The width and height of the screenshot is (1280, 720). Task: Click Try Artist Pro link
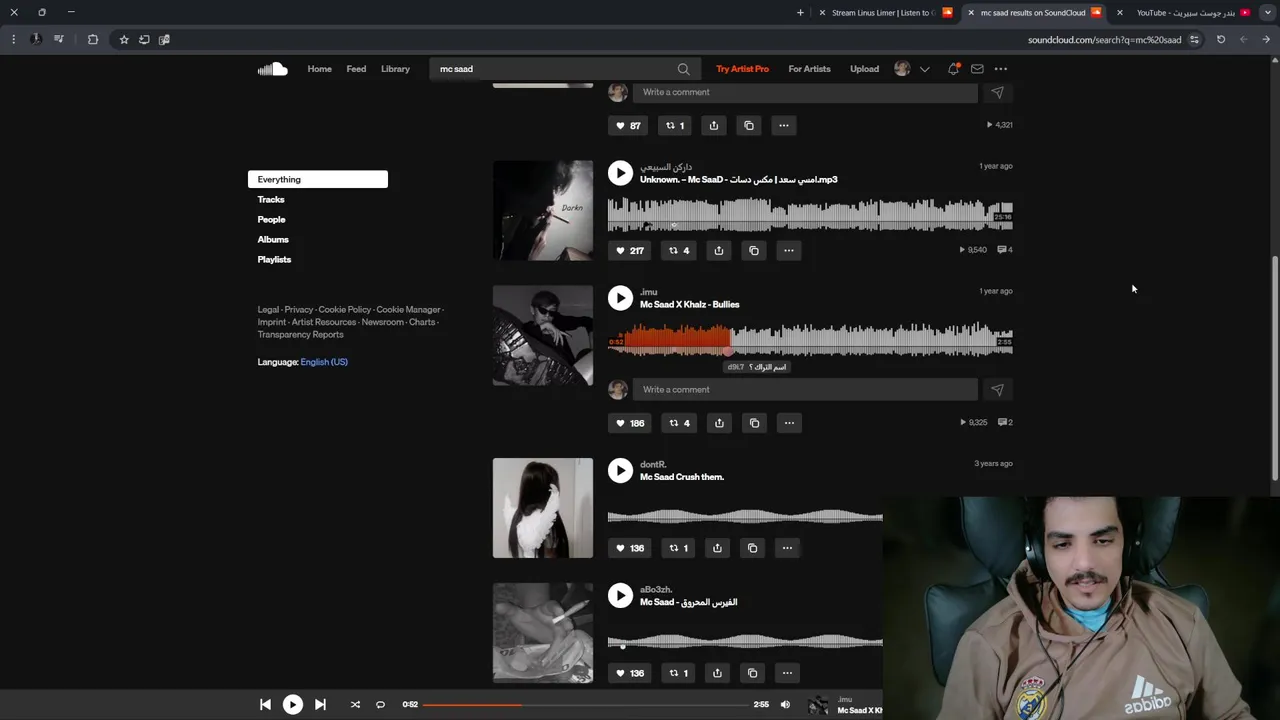742,69
